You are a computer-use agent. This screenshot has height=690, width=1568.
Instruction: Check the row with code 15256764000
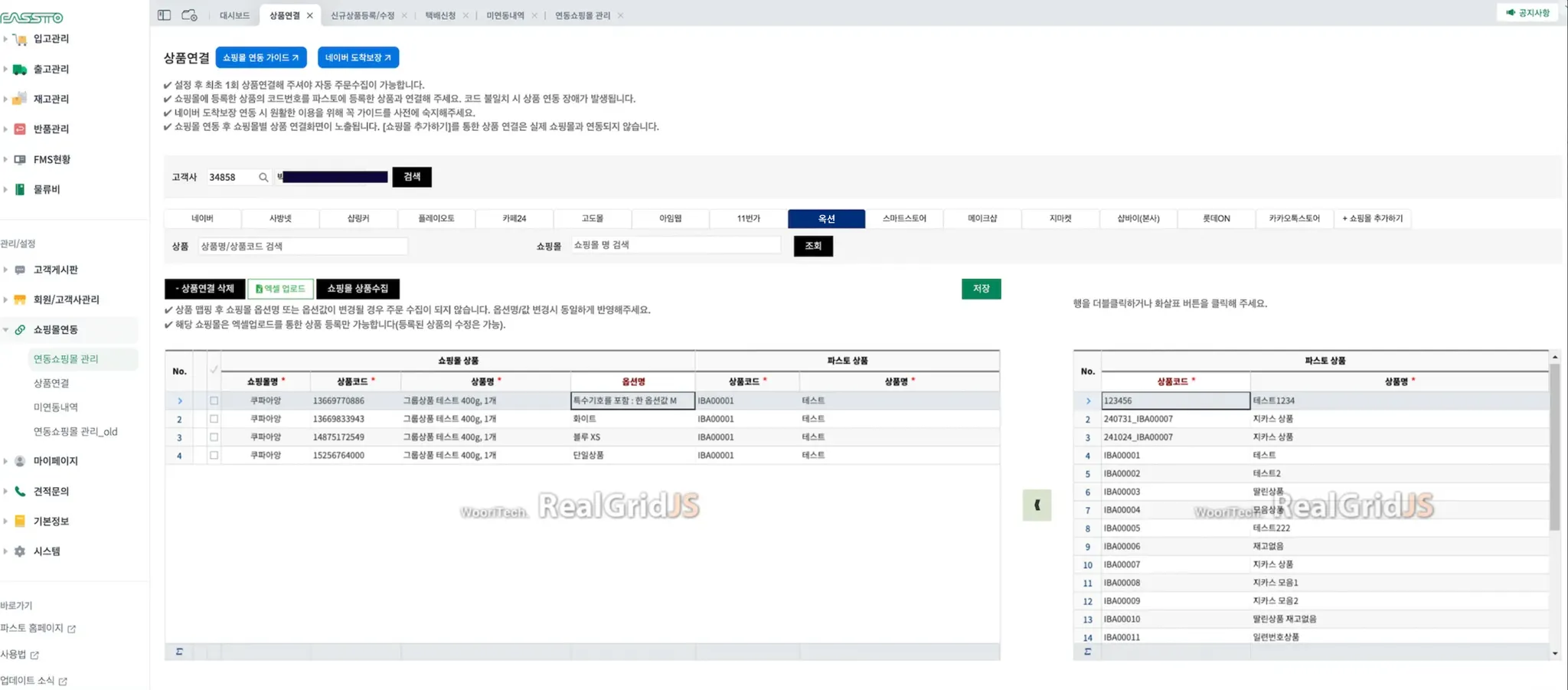[x=214, y=455]
